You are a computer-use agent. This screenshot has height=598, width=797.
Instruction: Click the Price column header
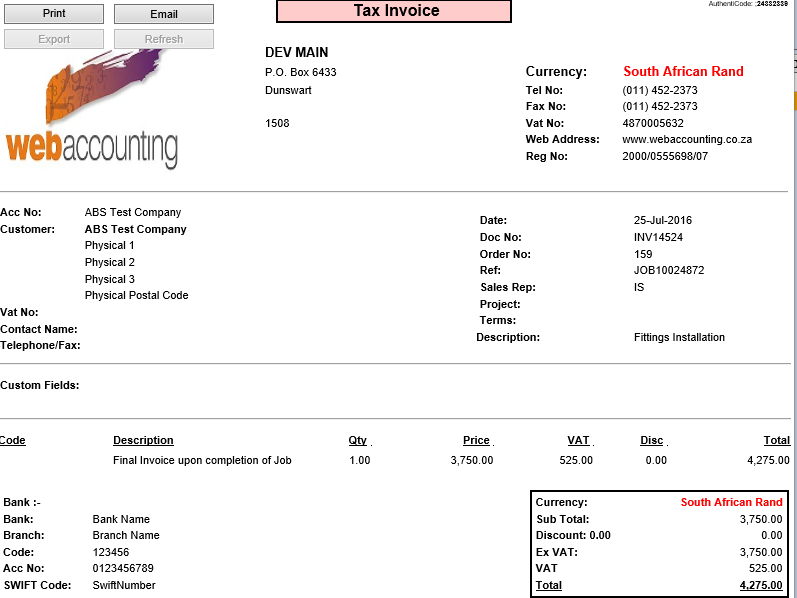[476, 440]
